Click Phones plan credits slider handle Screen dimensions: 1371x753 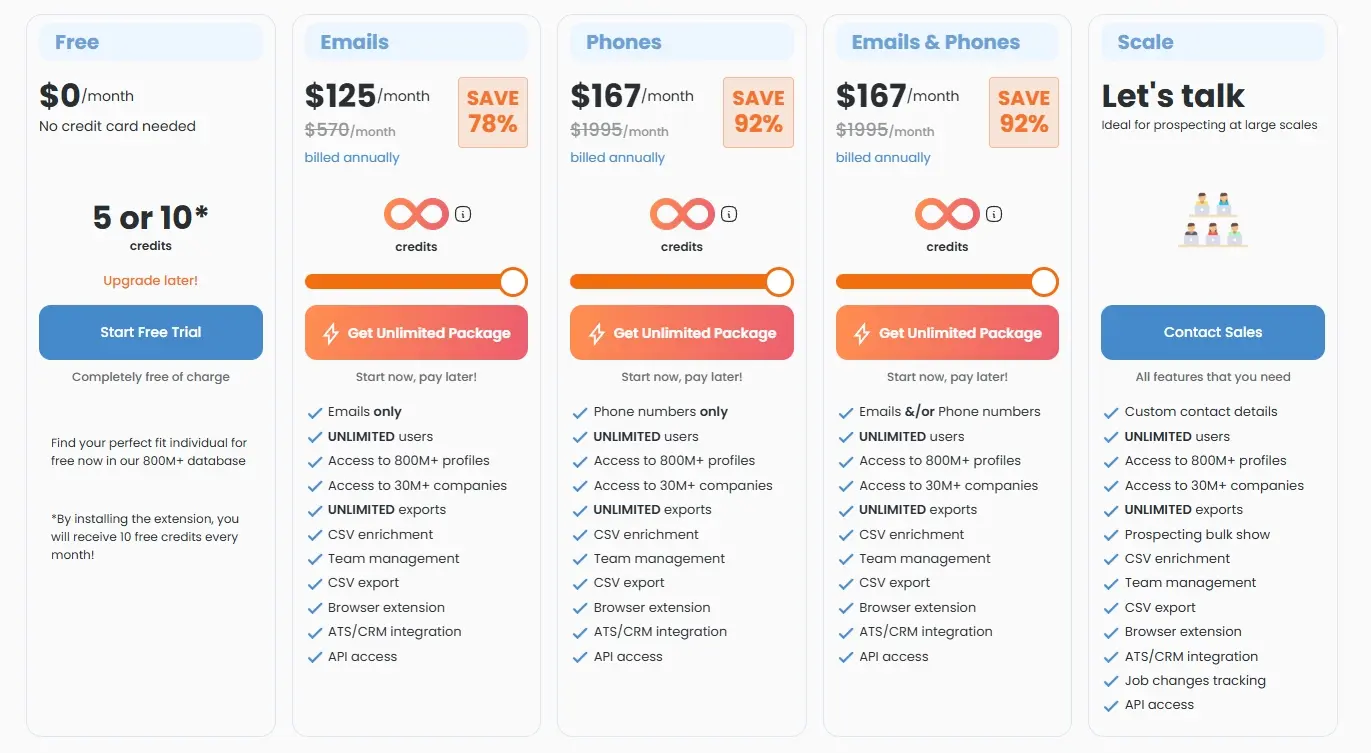click(x=779, y=282)
